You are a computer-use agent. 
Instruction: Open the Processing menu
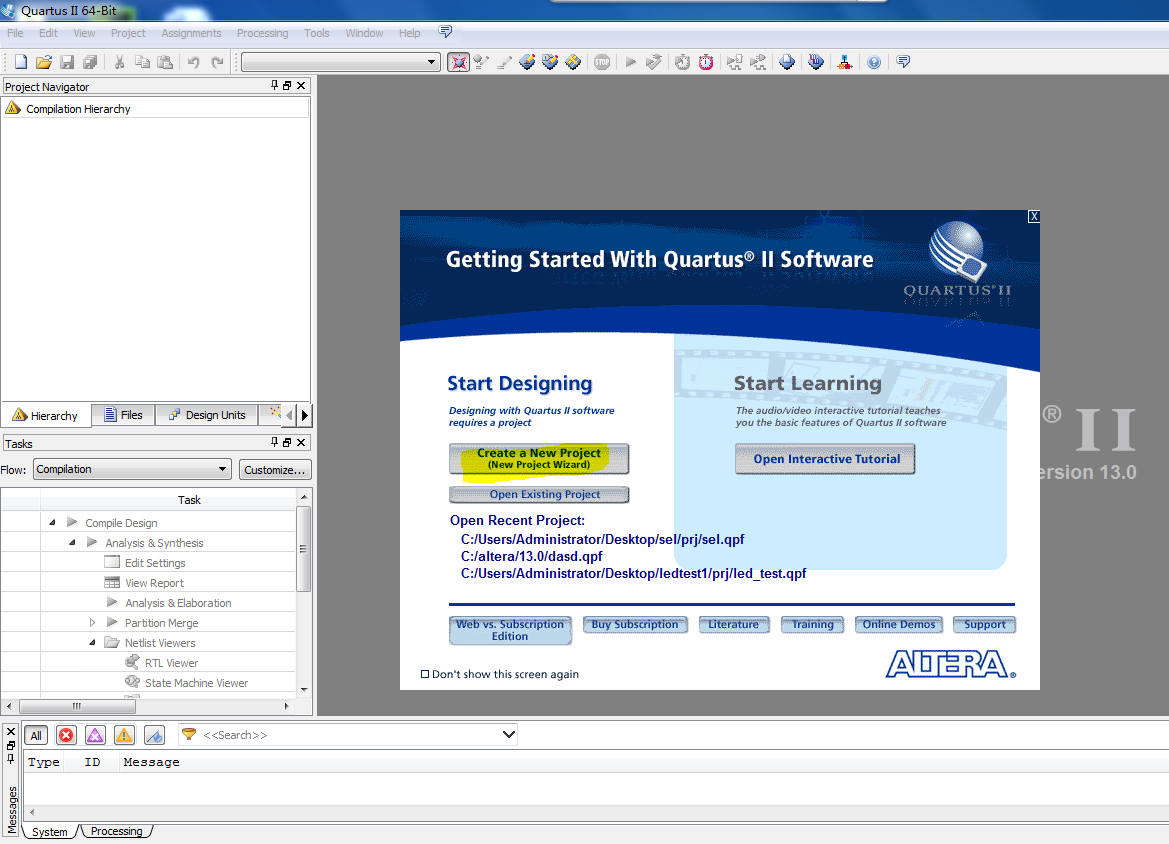pos(262,33)
